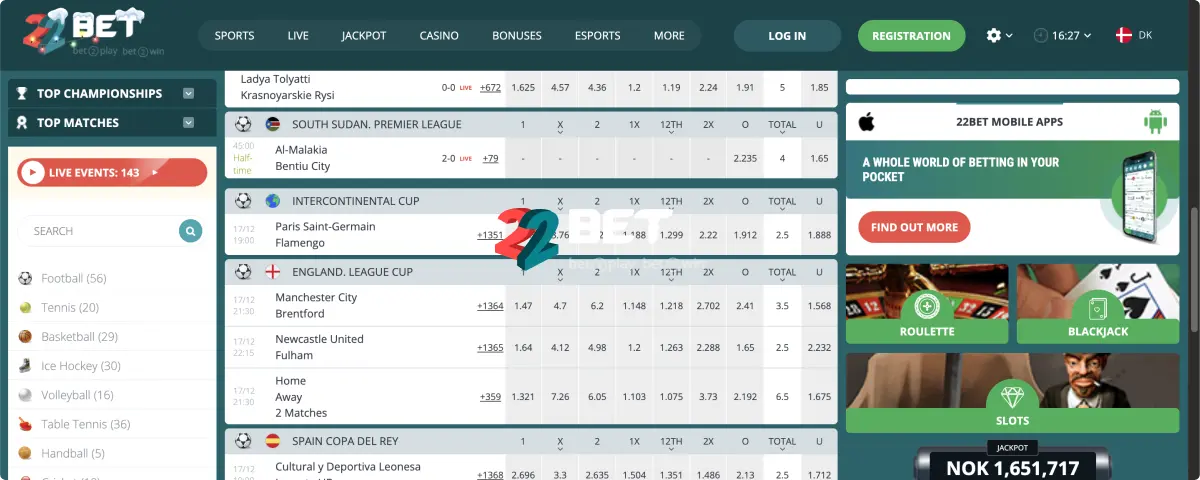Click the search magnifier icon
The image size is (1200, 480).
190,231
